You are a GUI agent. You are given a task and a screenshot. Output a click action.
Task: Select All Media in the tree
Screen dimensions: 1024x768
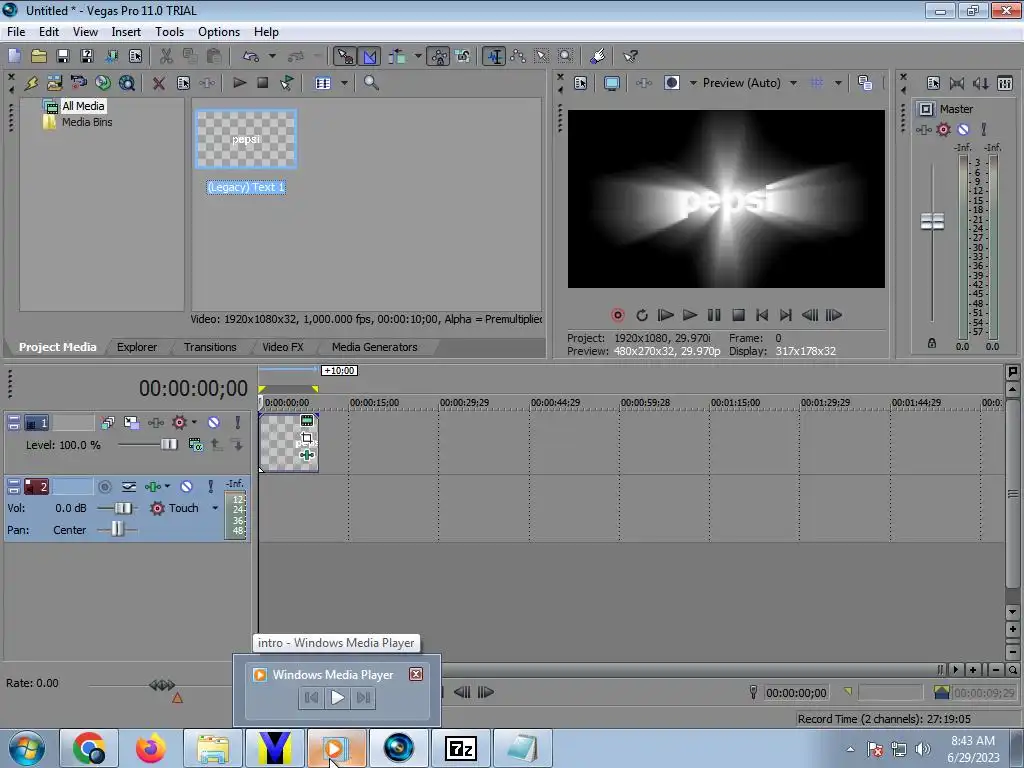(83, 106)
